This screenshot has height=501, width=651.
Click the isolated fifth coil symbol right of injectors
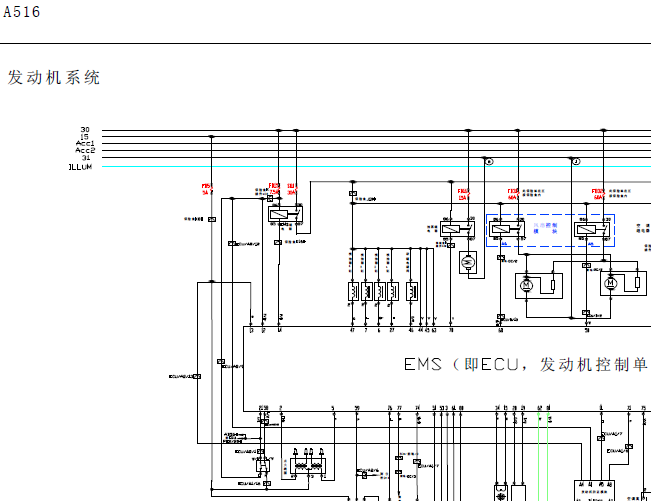click(412, 291)
